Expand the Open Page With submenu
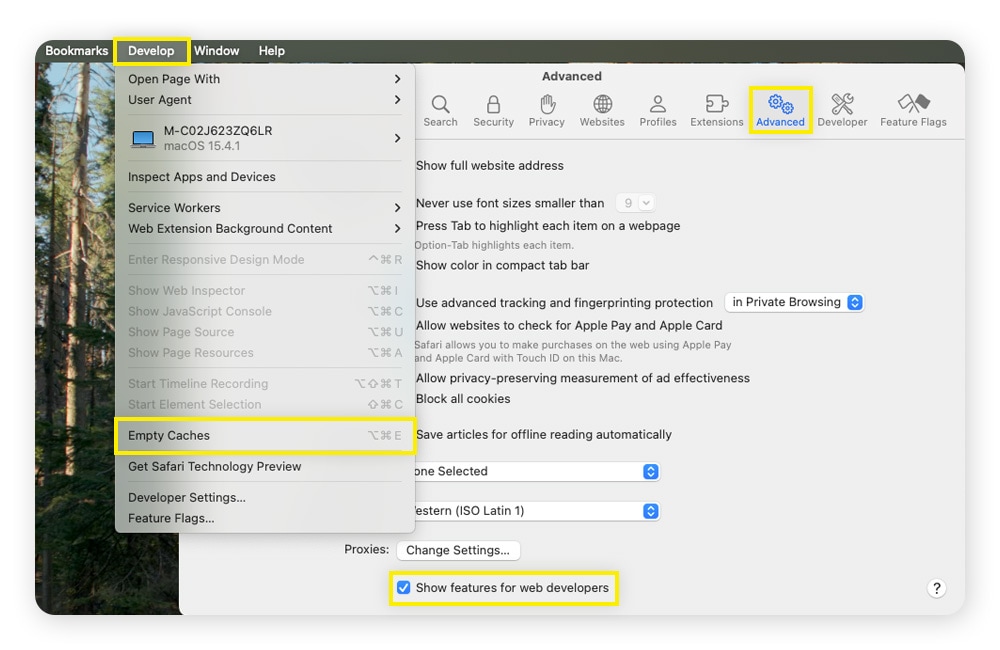 tap(265, 79)
